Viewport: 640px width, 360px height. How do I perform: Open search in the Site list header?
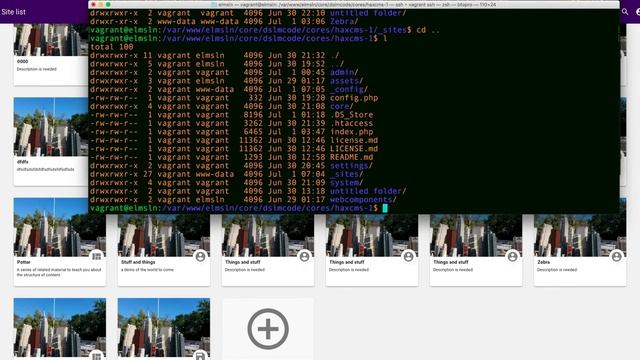[x=625, y=12]
